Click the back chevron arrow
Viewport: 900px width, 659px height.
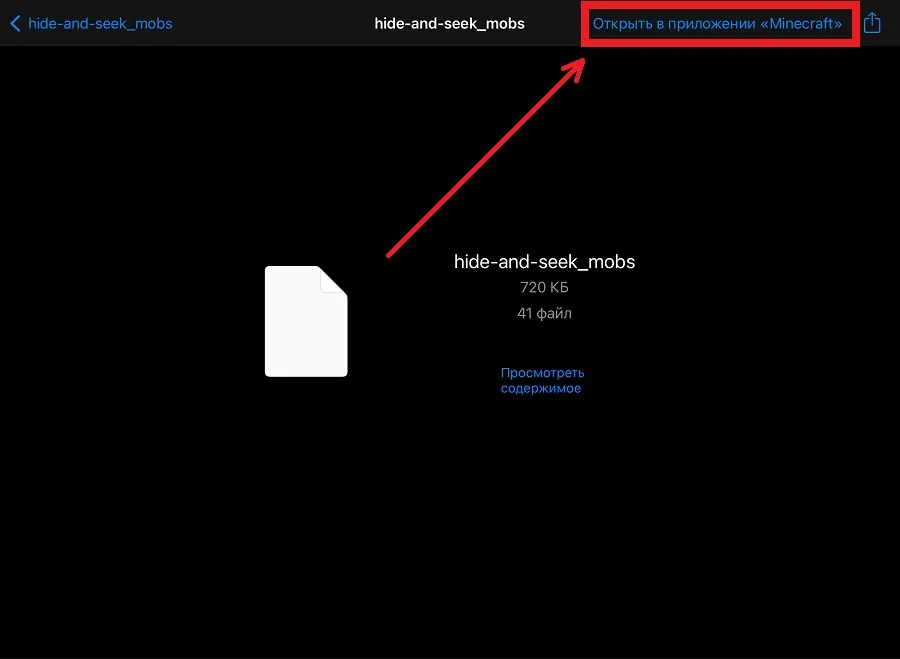[x=15, y=23]
